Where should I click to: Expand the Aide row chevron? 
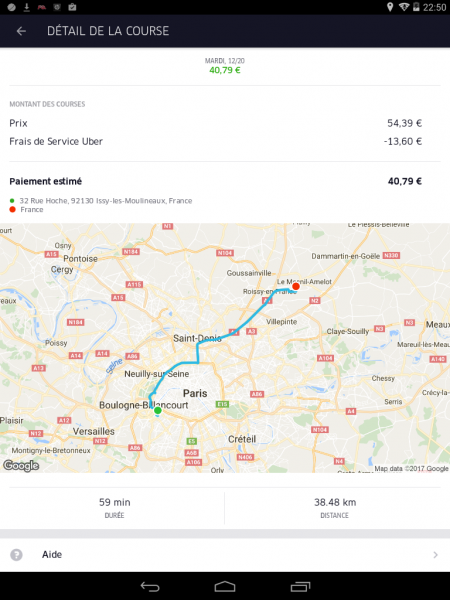point(435,554)
